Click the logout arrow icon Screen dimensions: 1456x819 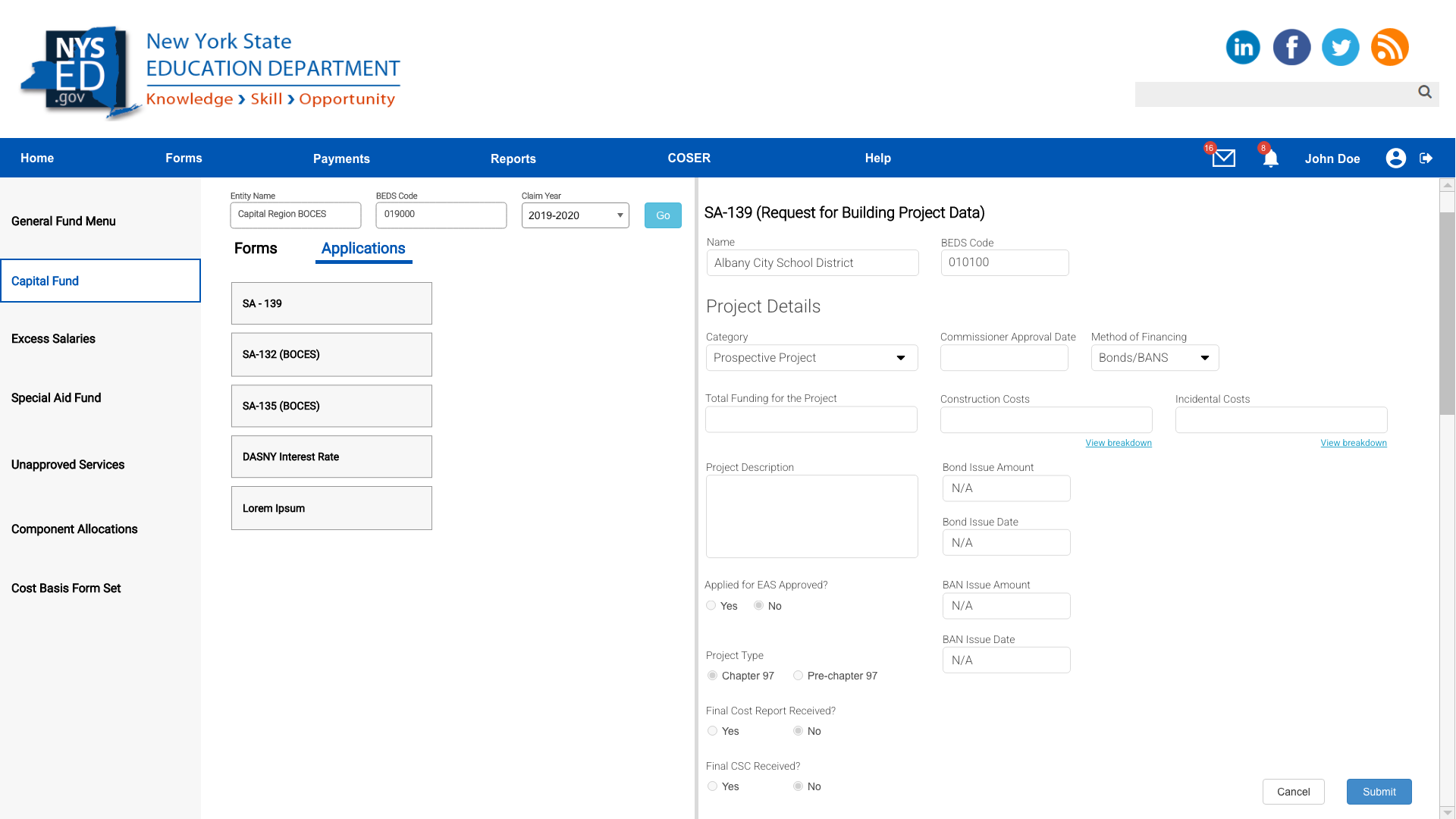[x=1426, y=158]
